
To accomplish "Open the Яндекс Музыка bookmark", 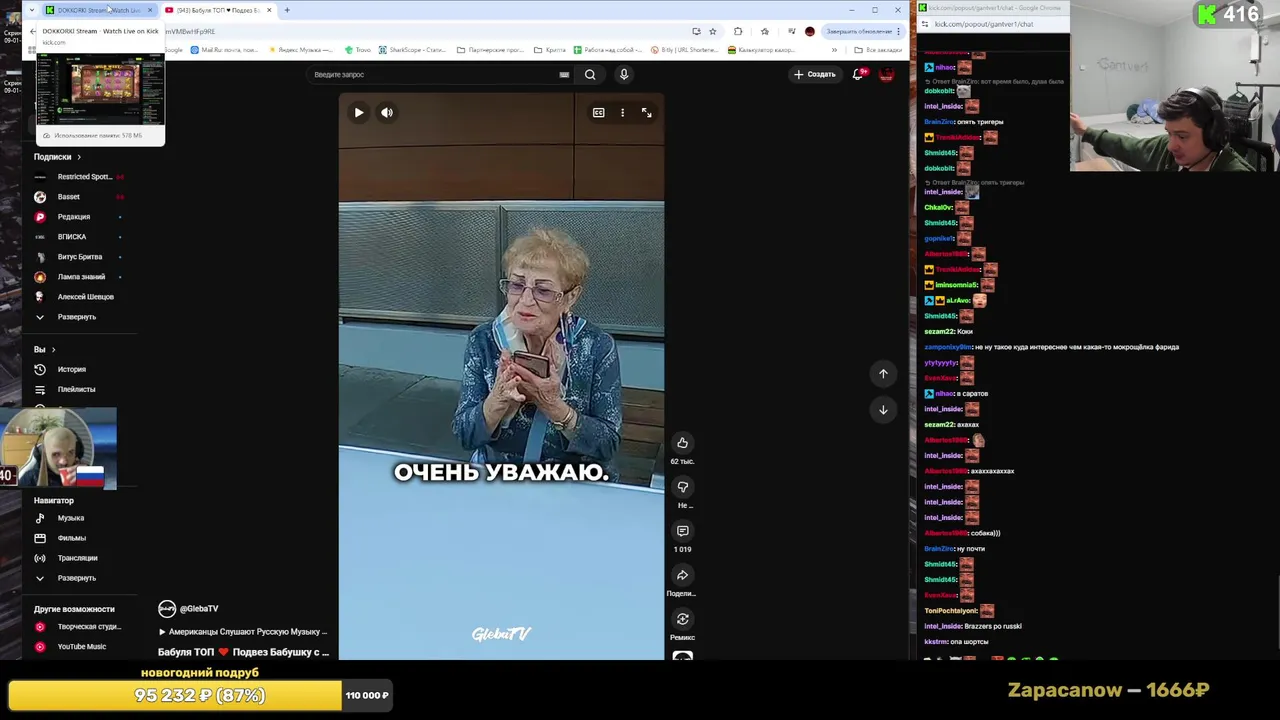I will click(303, 50).
